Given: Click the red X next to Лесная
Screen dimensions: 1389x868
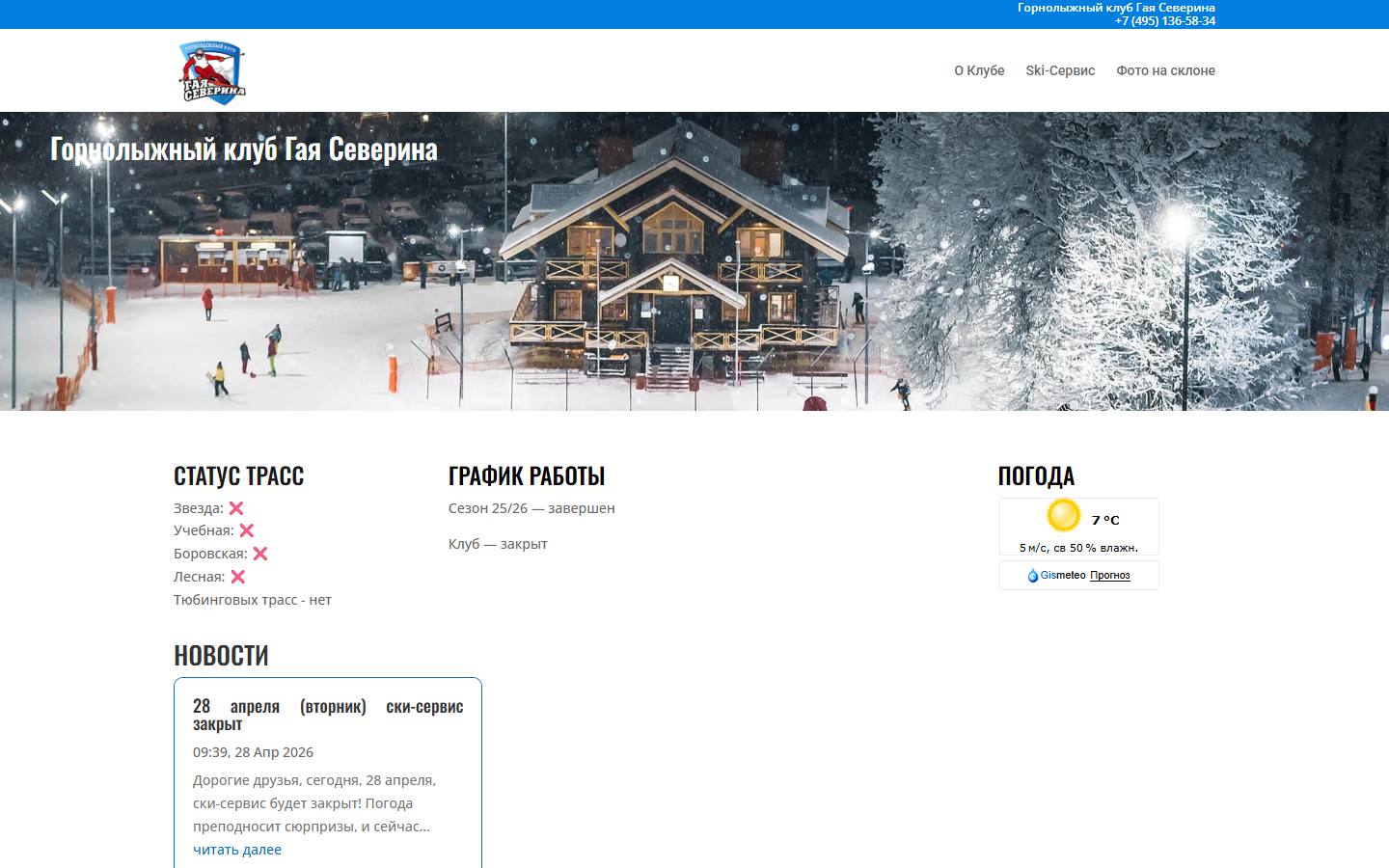Looking at the screenshot, I should click(x=238, y=577).
